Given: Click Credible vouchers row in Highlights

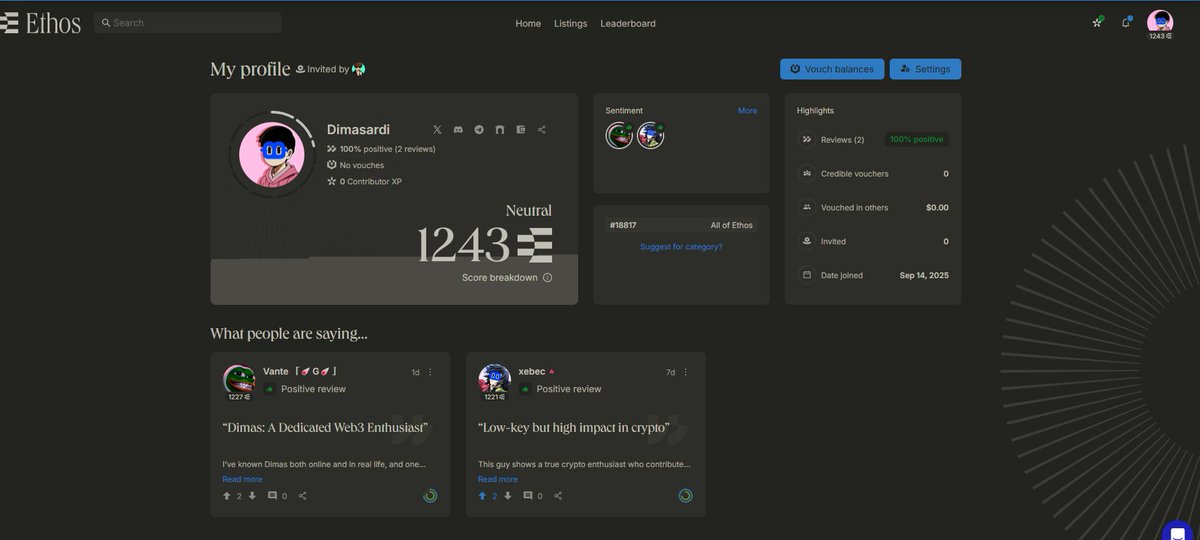Looking at the screenshot, I should (875, 173).
